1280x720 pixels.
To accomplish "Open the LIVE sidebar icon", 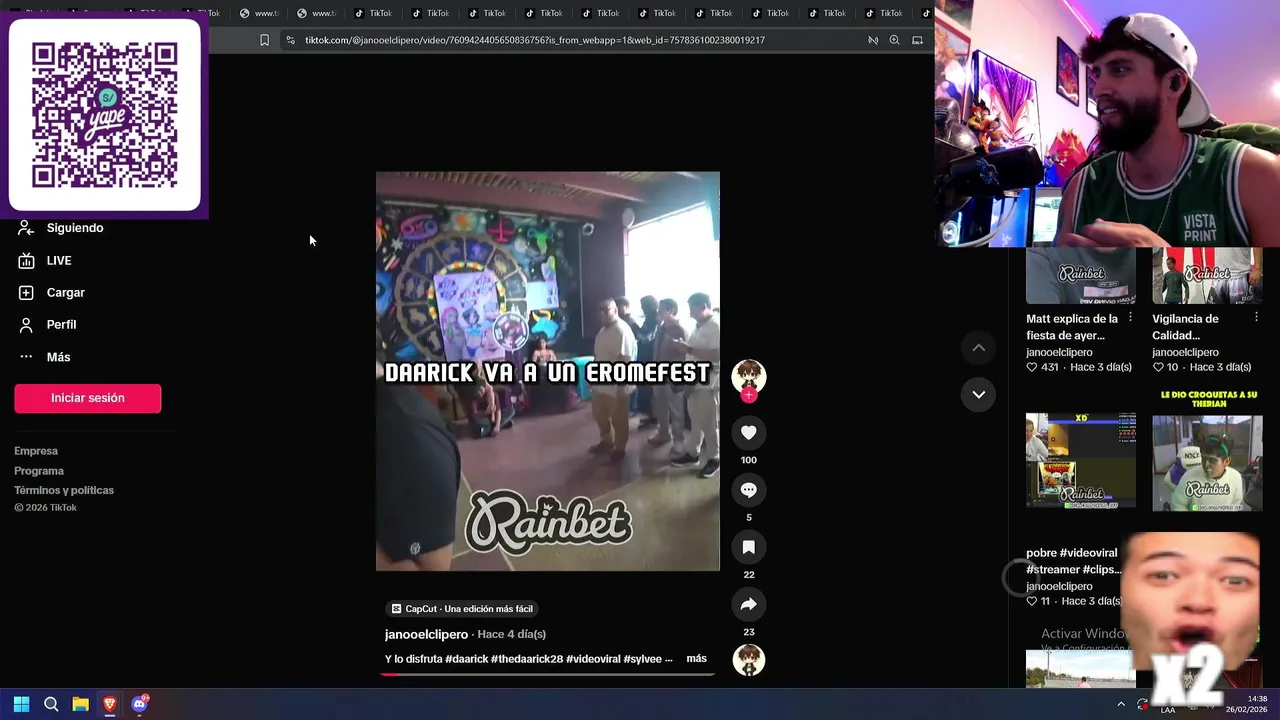I will pyautogui.click(x=26, y=261).
